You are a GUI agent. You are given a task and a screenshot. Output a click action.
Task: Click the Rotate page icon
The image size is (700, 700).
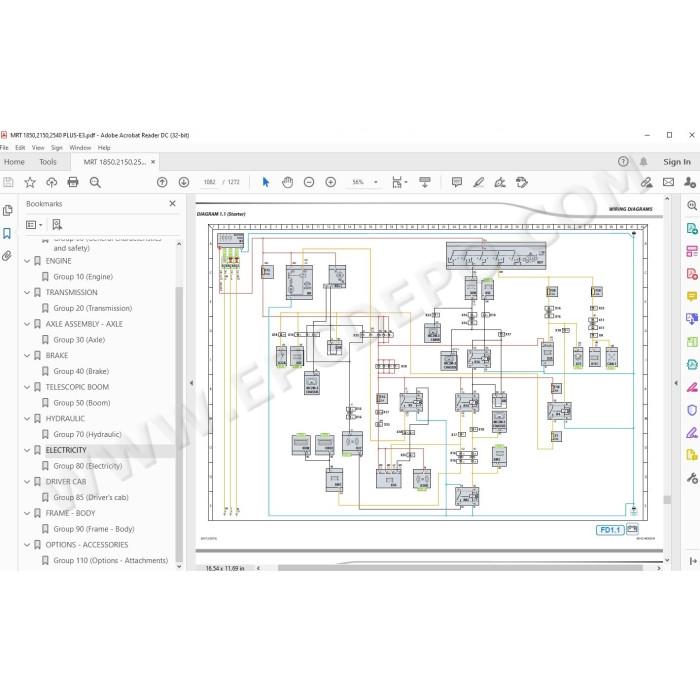pos(521,182)
